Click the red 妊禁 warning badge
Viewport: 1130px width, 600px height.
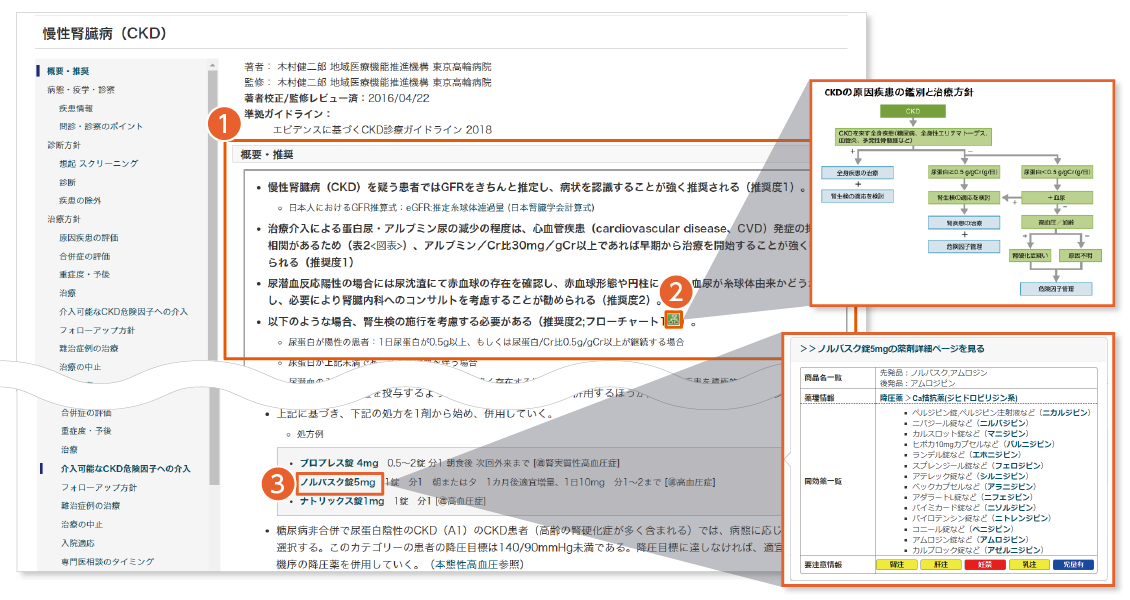[x=985, y=565]
